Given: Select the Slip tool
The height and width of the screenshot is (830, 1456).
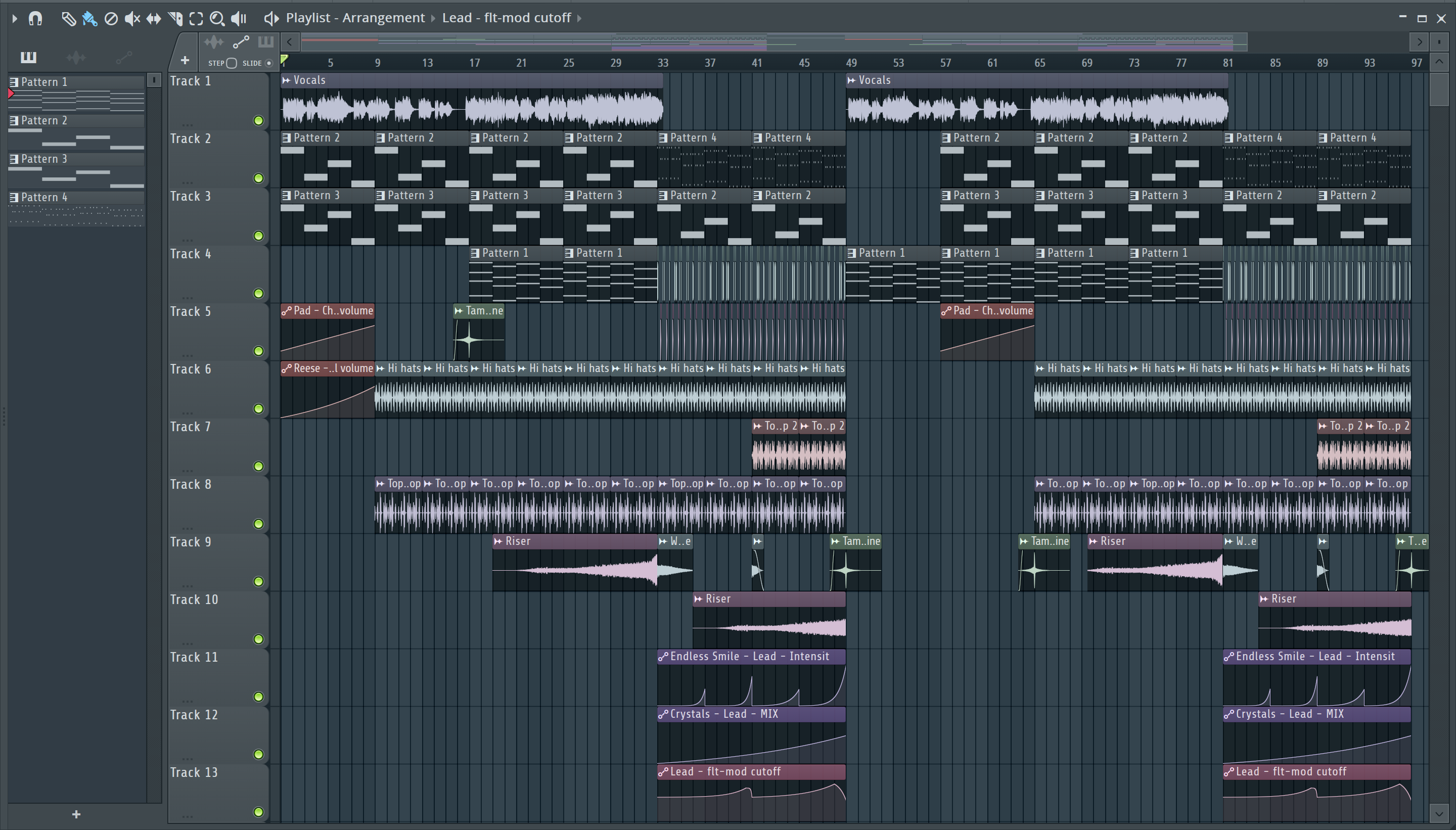Looking at the screenshot, I should coord(153,18).
